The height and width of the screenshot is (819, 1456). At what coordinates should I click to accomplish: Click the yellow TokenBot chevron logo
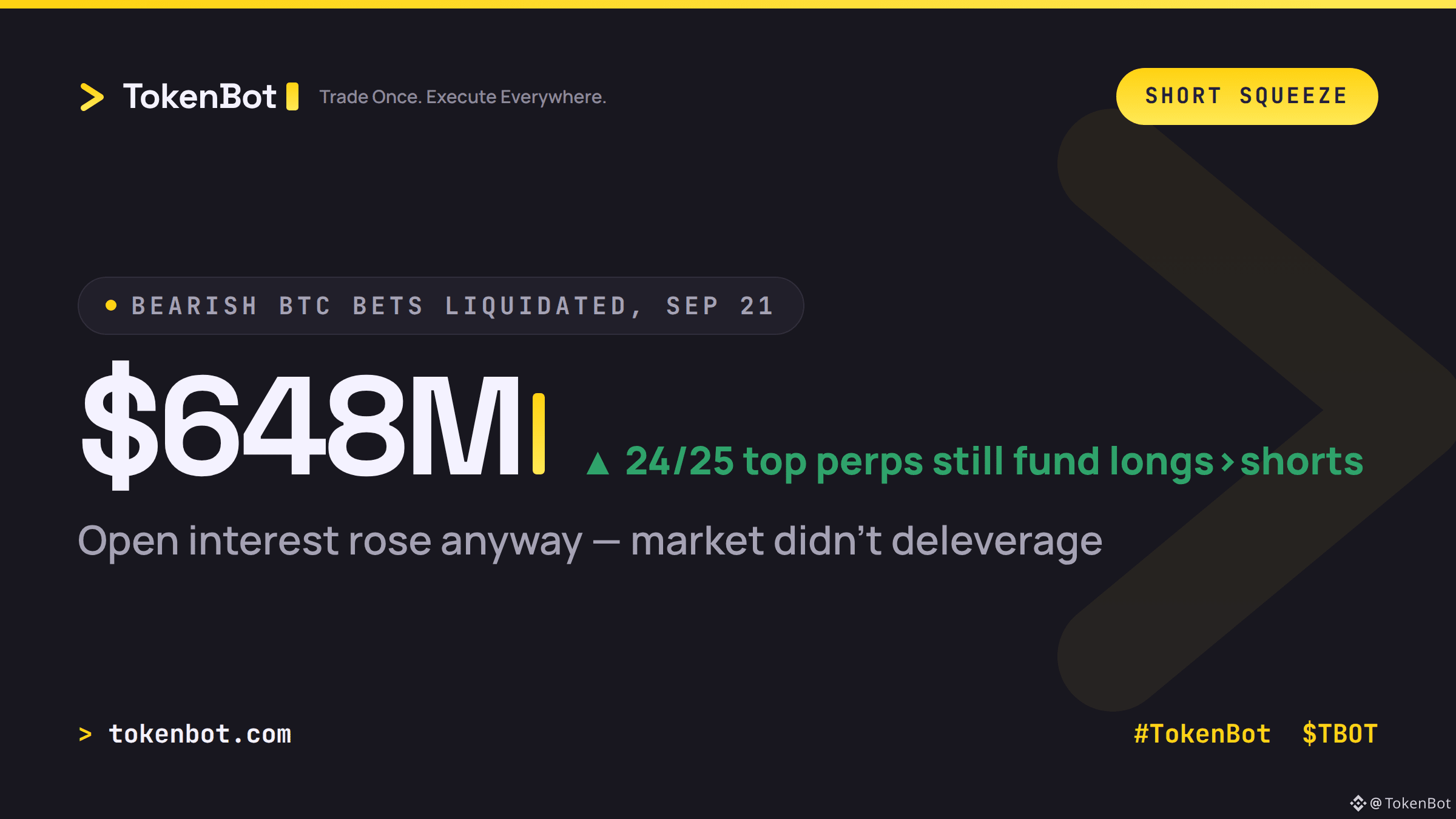pyautogui.click(x=92, y=97)
